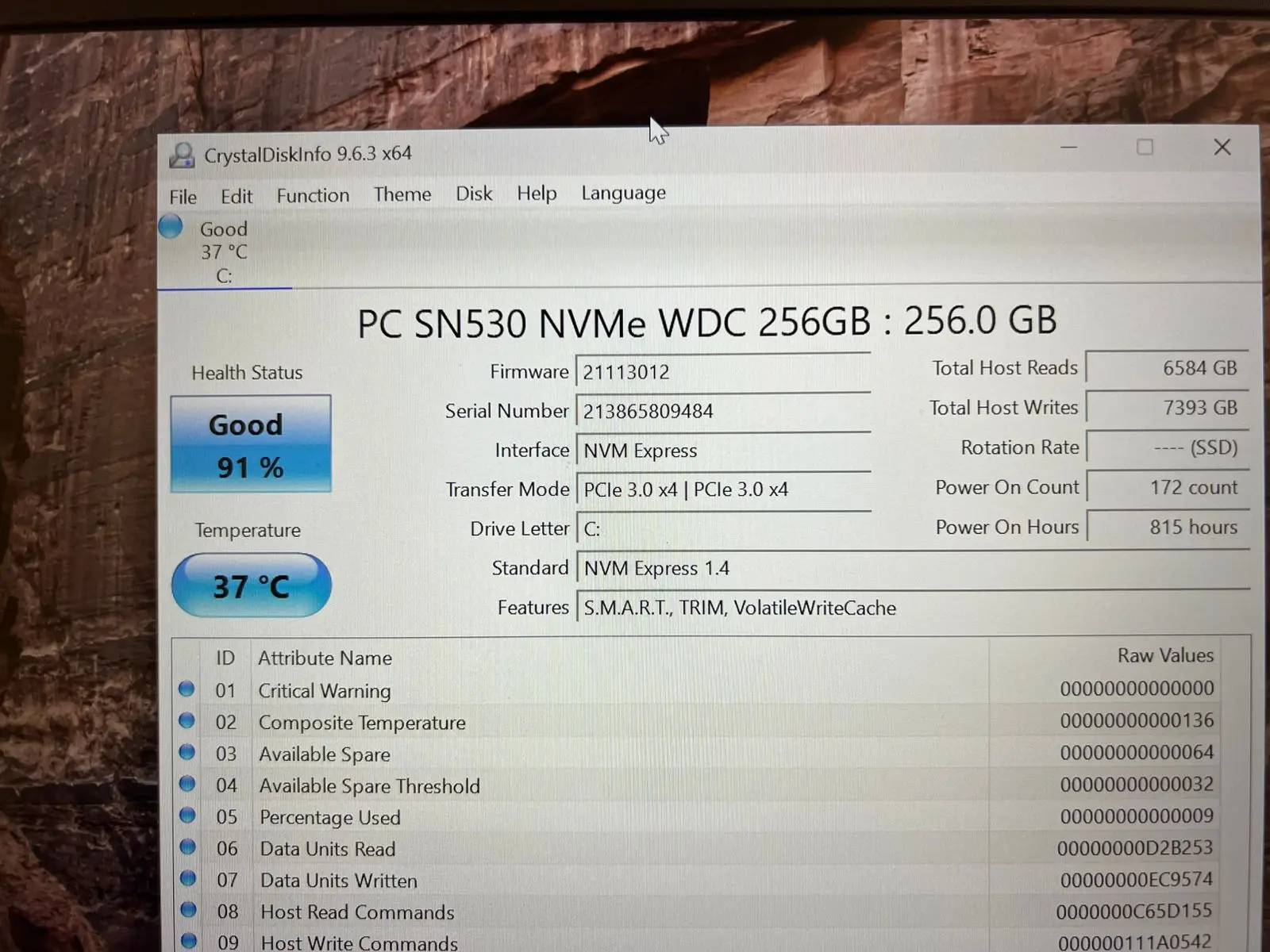
Task: Click the Total Host Reads value 6584 GB
Action: tap(1168, 368)
